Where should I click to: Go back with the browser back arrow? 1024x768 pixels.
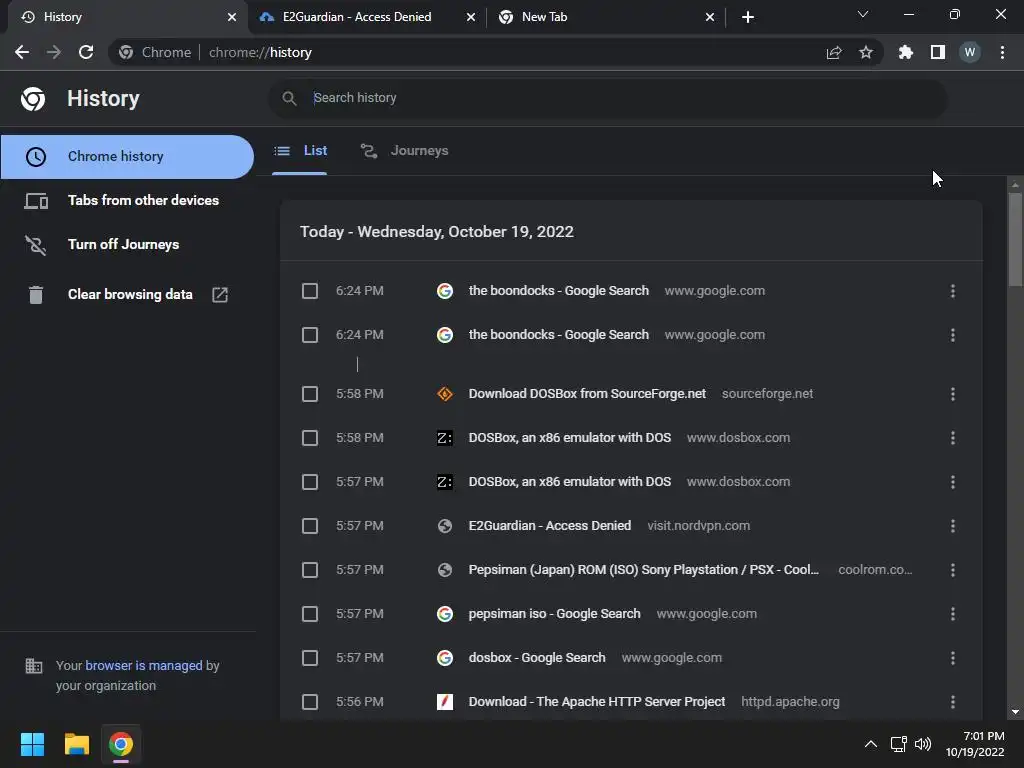click(22, 52)
